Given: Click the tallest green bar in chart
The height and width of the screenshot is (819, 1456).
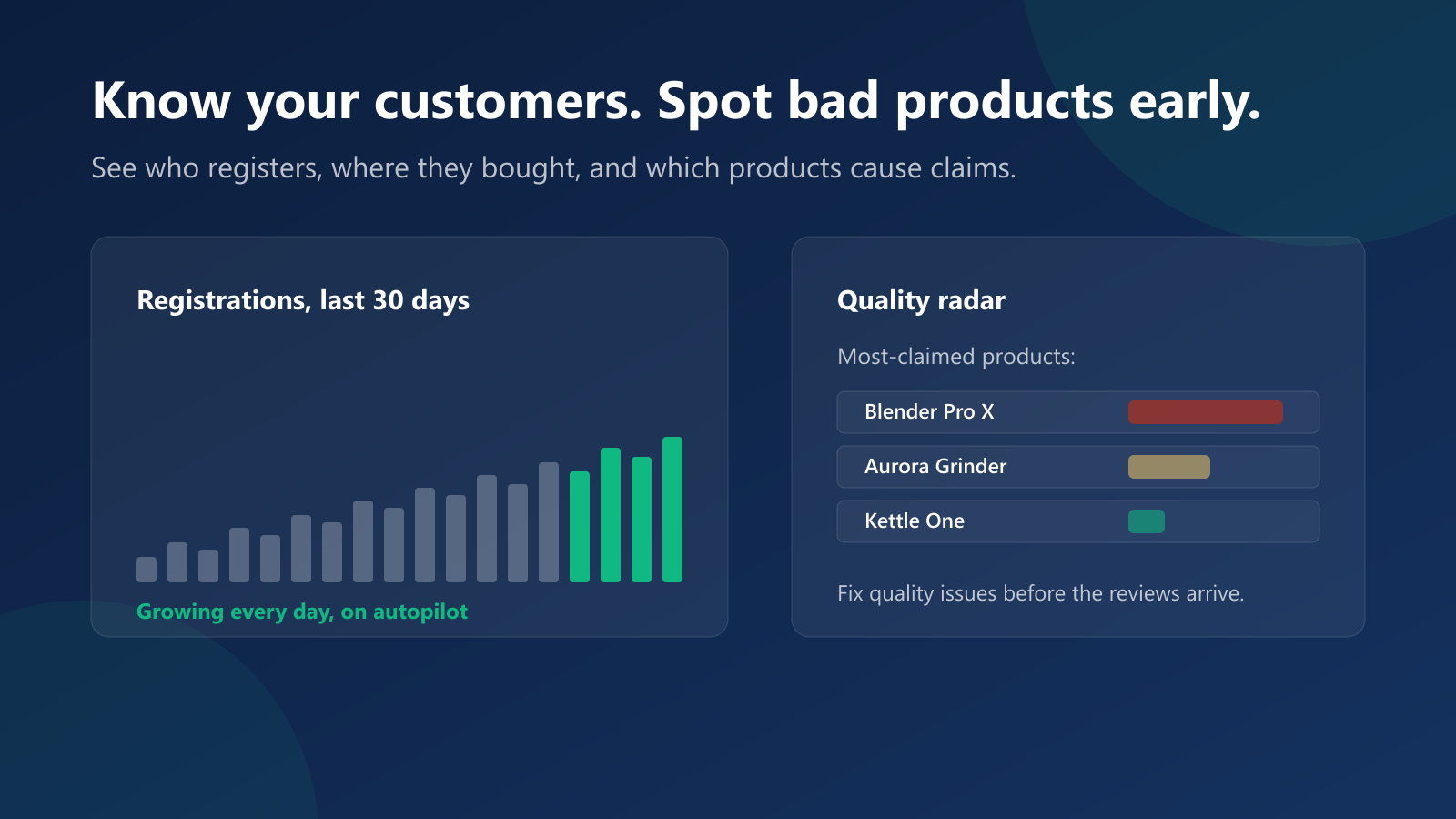Looking at the screenshot, I should [x=672, y=510].
